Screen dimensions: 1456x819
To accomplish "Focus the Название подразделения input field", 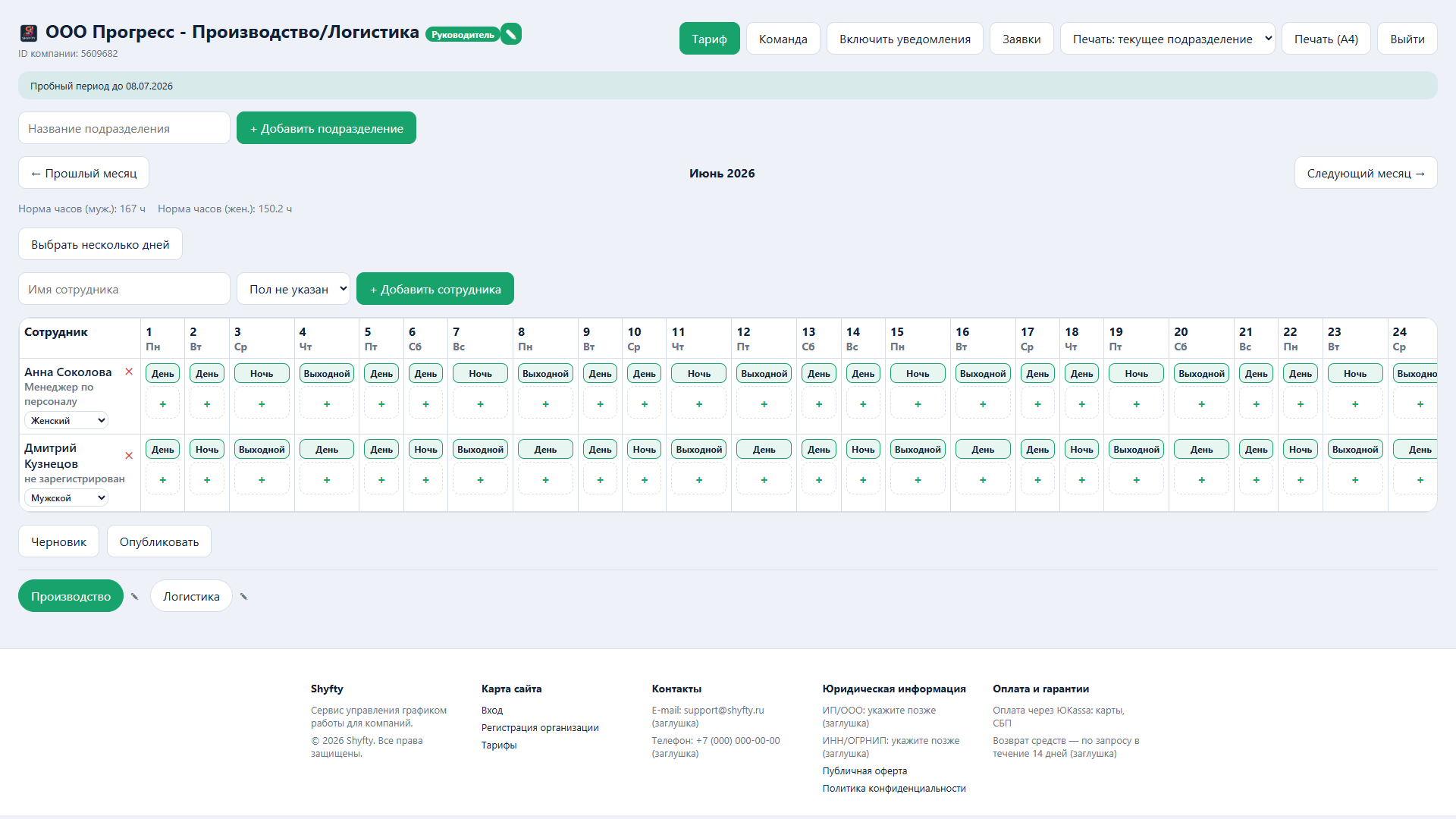I will click(124, 128).
